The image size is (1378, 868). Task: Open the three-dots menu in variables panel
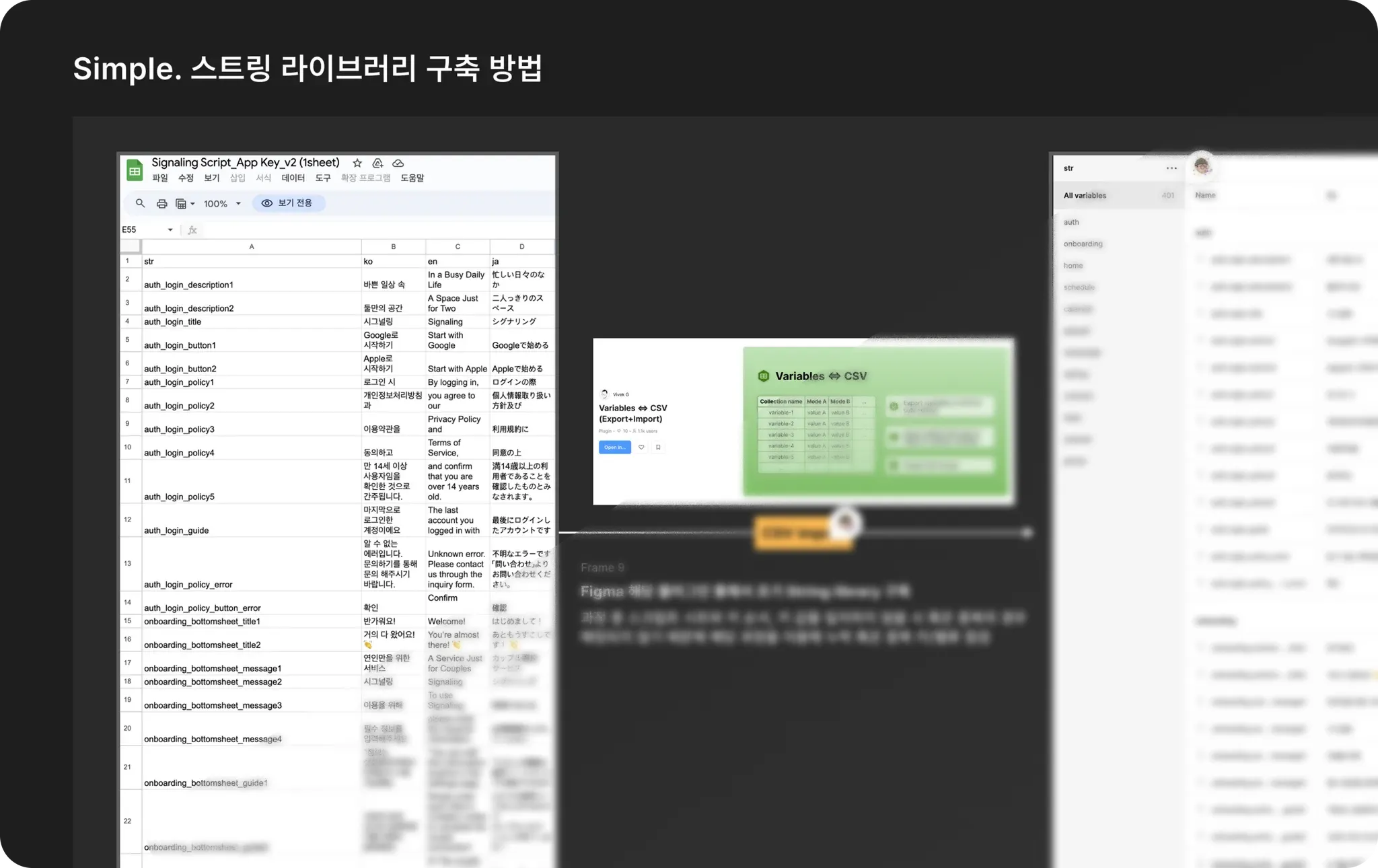tap(1171, 168)
